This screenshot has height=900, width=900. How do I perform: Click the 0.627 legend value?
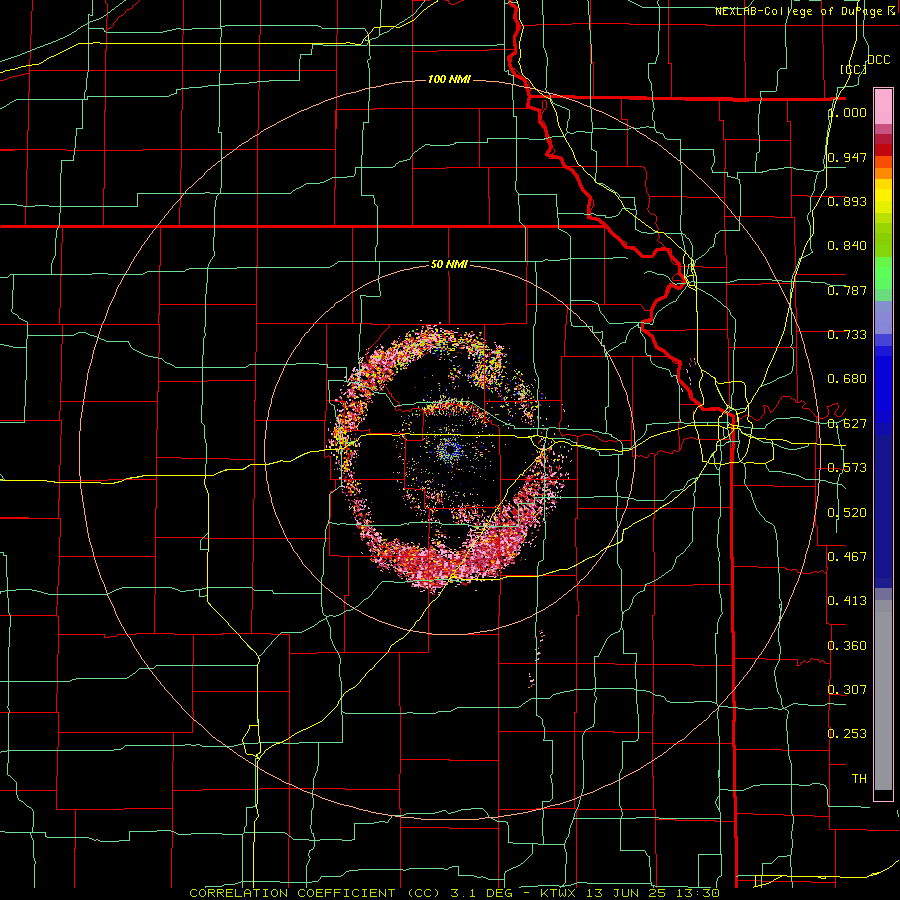point(847,424)
